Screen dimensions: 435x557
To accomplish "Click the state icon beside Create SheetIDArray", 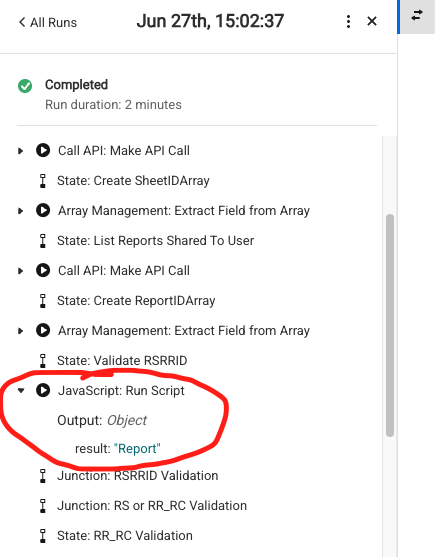I will (x=43, y=181).
